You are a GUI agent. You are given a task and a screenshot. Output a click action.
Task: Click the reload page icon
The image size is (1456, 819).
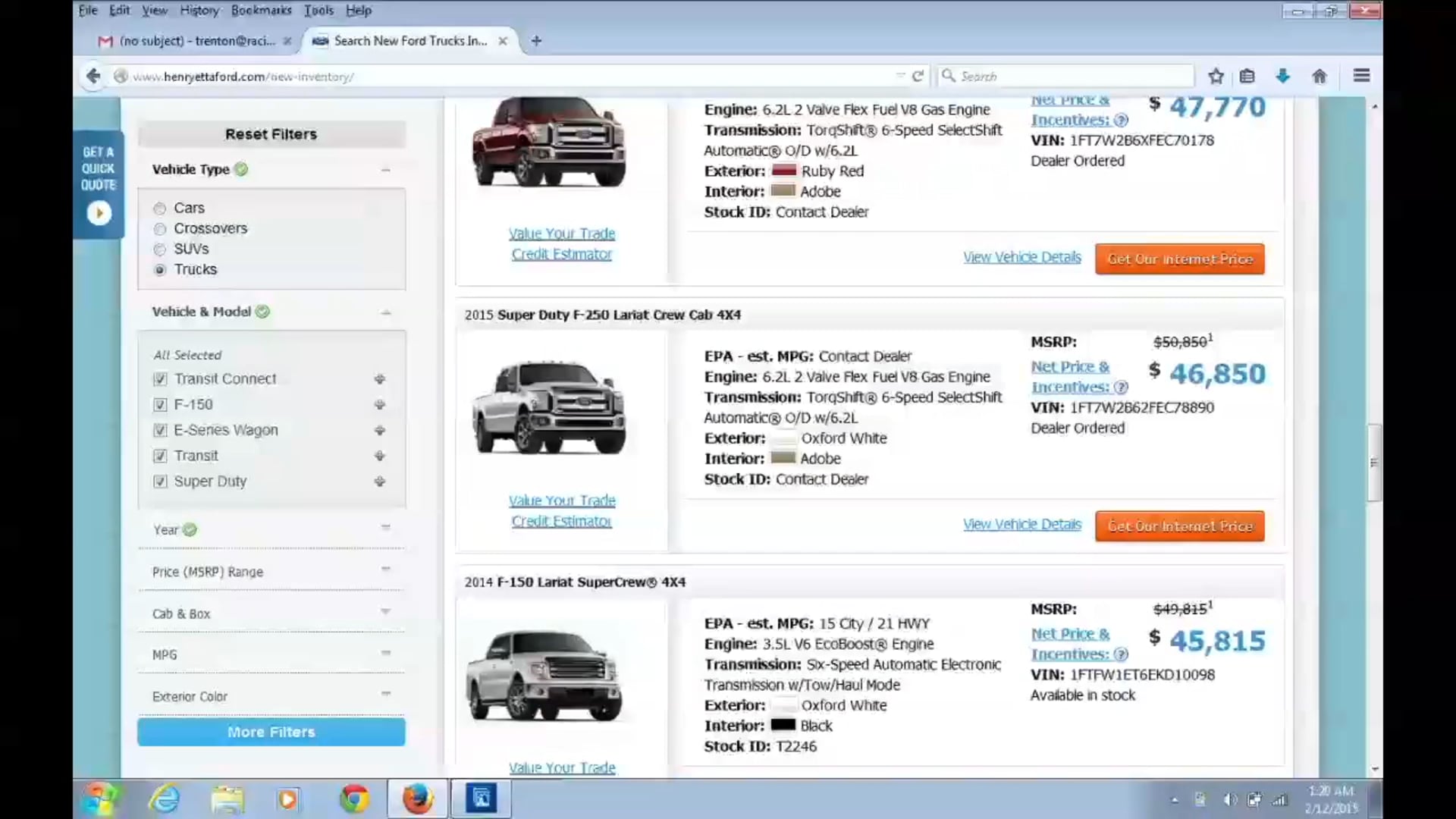tap(918, 76)
